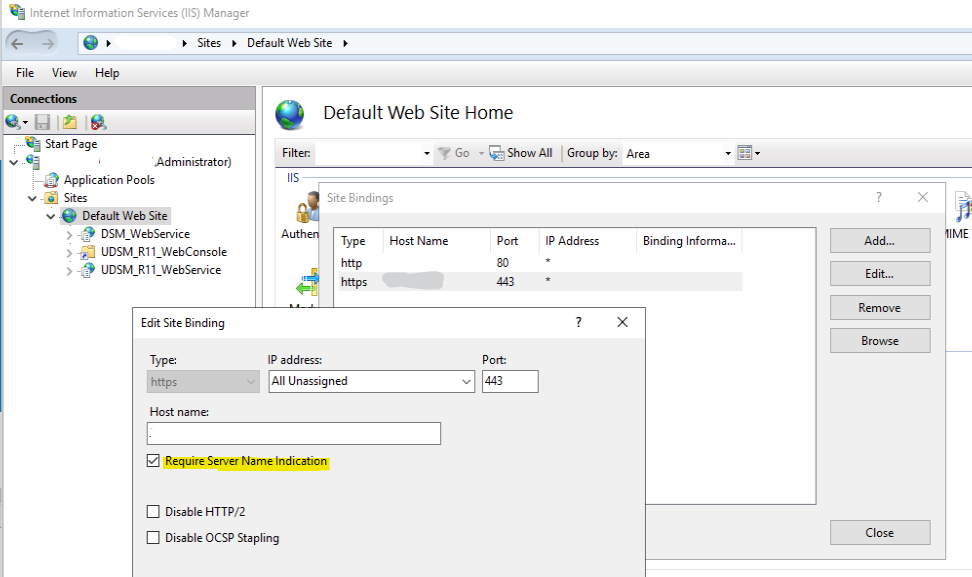972x577 pixels.
Task: Expand the UDSM_R11_WebService node
Action: pyautogui.click(x=69, y=271)
